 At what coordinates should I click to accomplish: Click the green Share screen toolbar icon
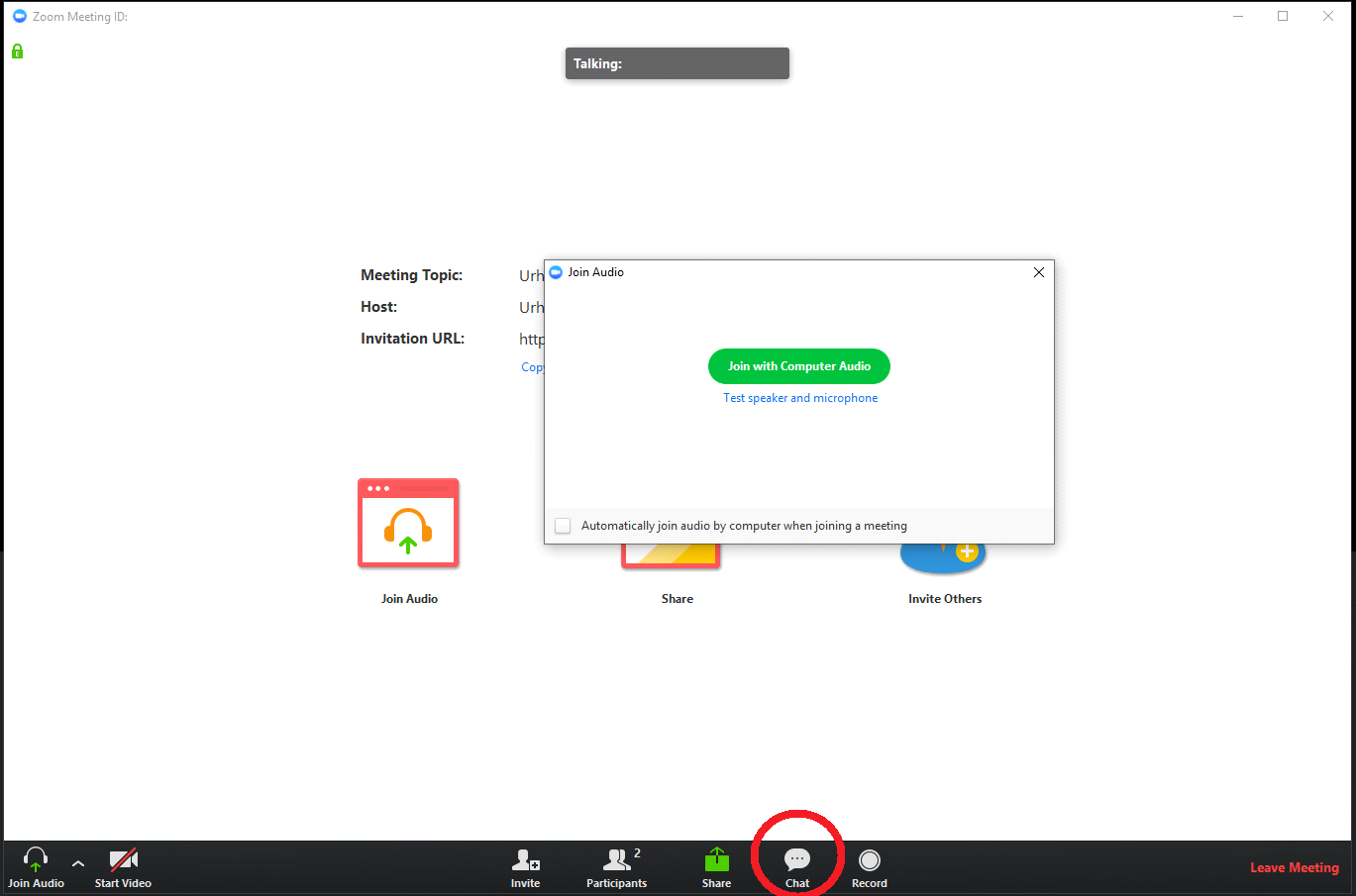click(x=716, y=859)
